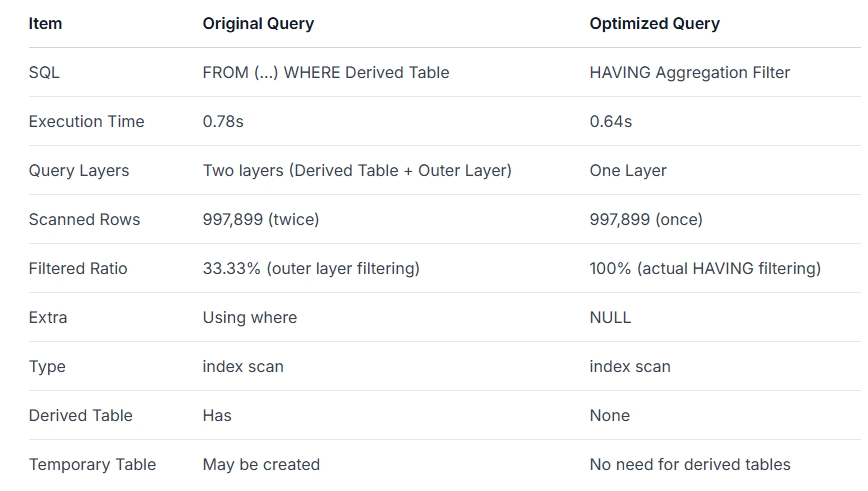Click the "NULL" value in Extra row
Viewport: 868px width, 491px height.
coord(610,317)
